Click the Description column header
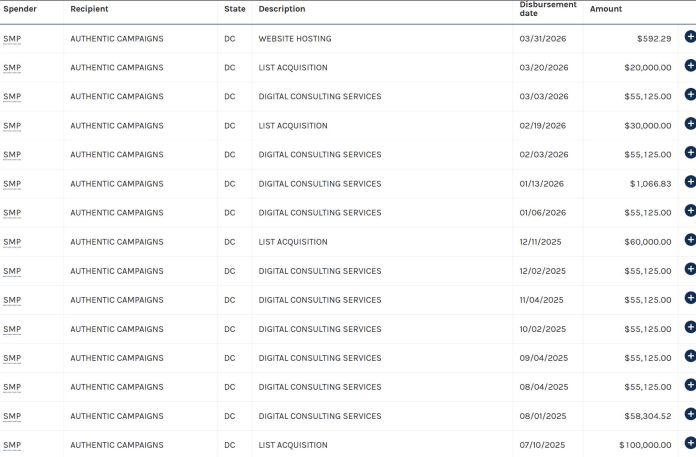Image resolution: width=696 pixels, height=457 pixels. coord(282,9)
